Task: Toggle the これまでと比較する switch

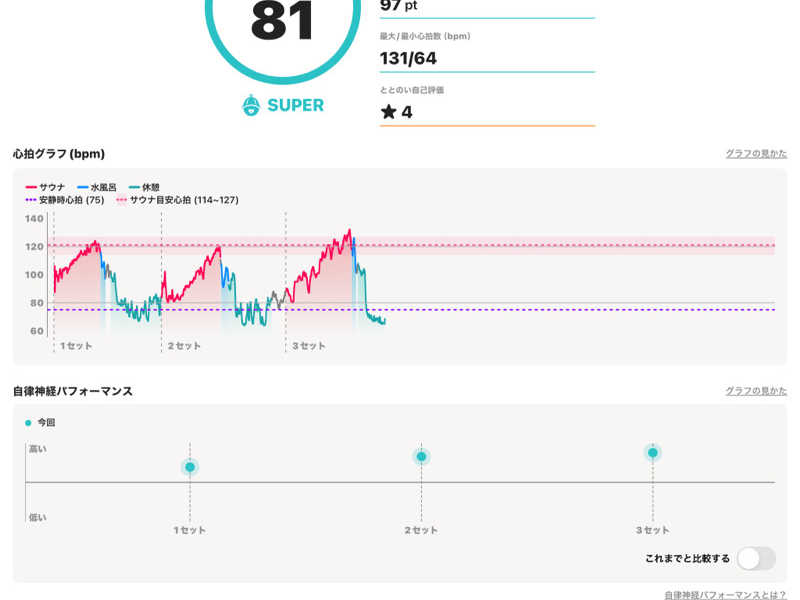Action: [x=756, y=558]
